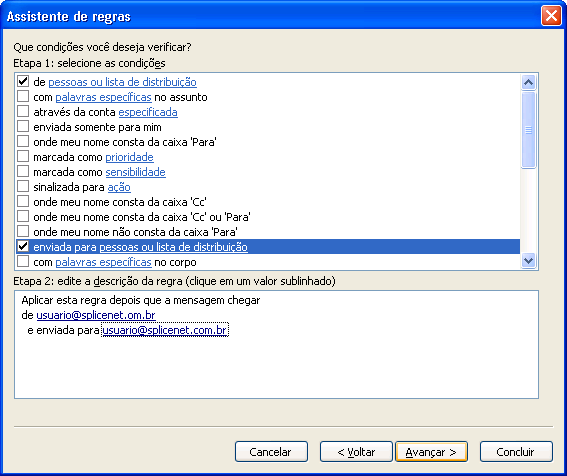Image resolution: width=567 pixels, height=476 pixels.
Task: Click the conditions list scrollbar thumb
Action: pyautogui.click(x=528, y=130)
